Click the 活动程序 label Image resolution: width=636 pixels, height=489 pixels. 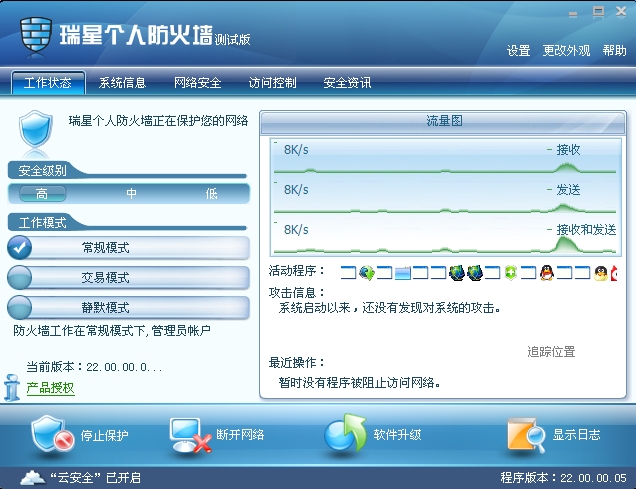[x=297, y=270]
